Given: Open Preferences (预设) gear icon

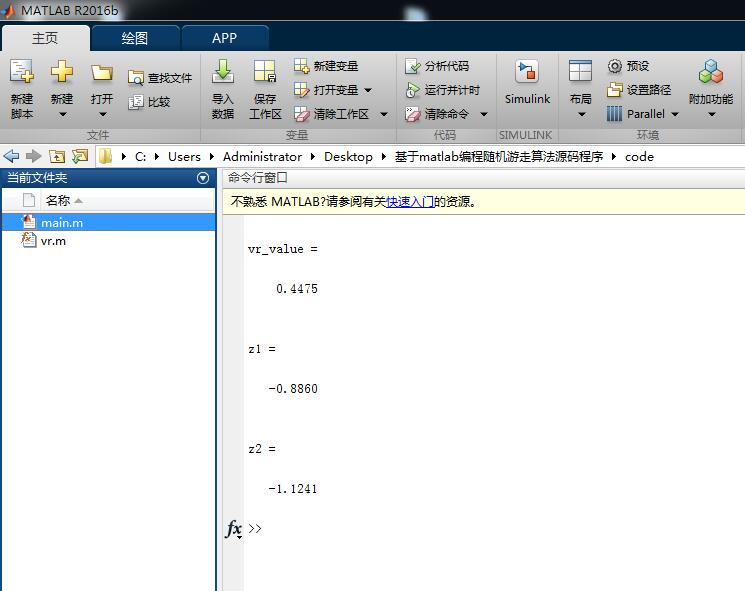Looking at the screenshot, I should click(614, 66).
